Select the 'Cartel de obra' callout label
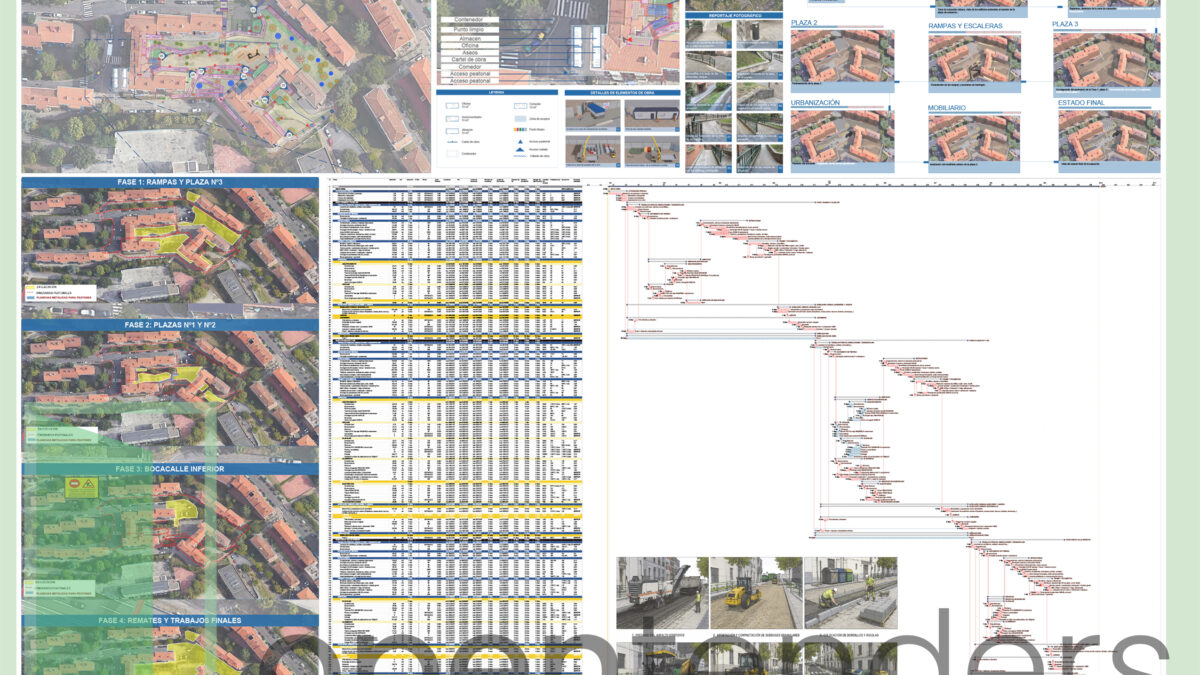Image resolution: width=1200 pixels, height=675 pixels. pyautogui.click(x=470, y=62)
